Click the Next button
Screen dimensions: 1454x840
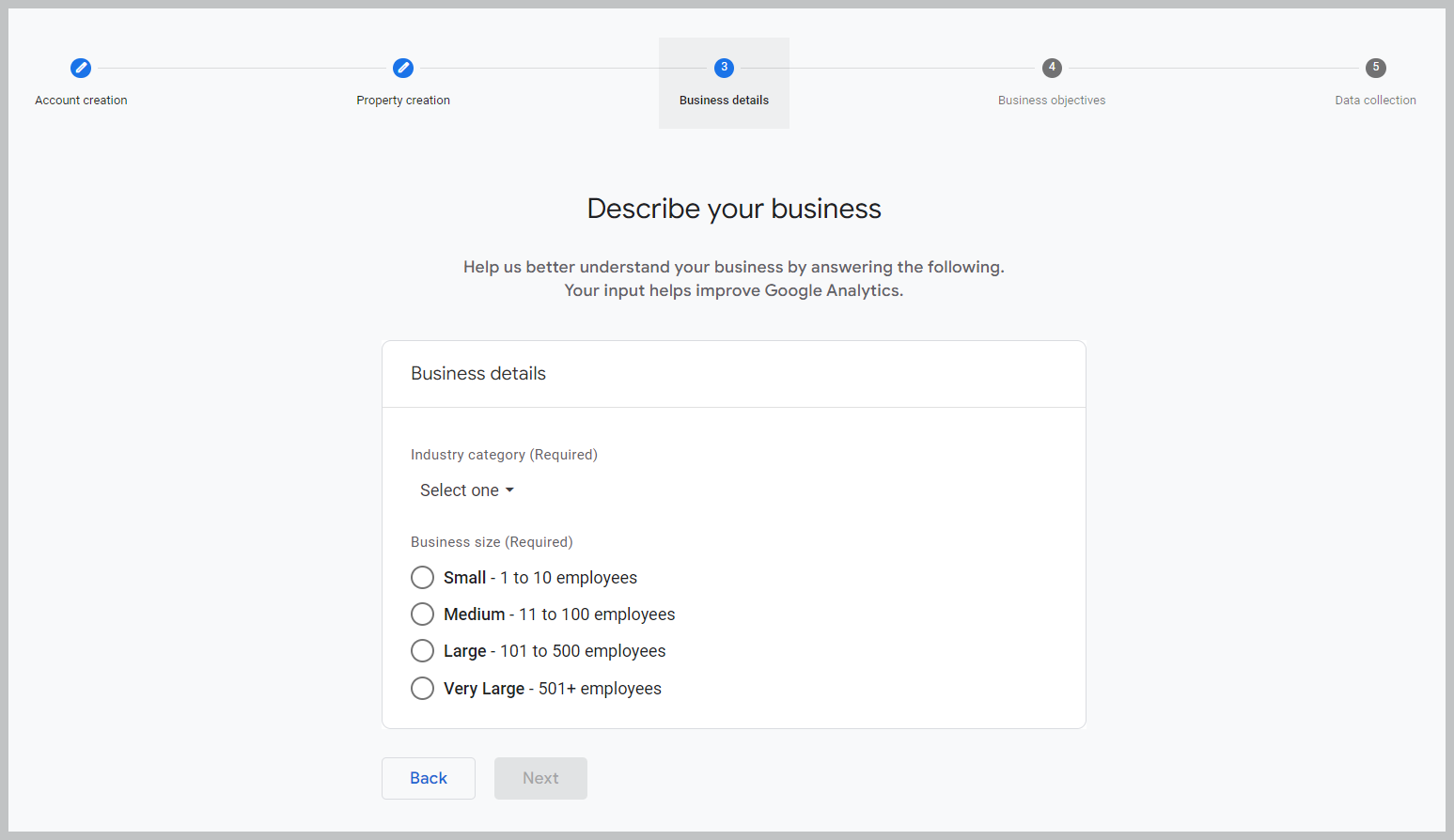(540, 778)
